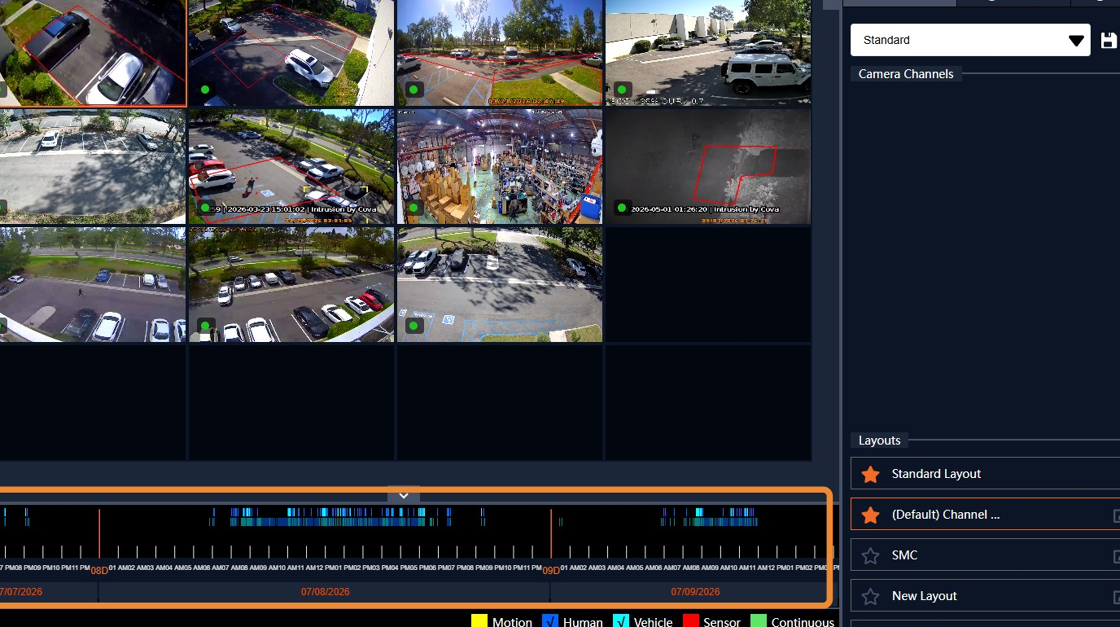Collapse the timeline with the chevron handle

[404, 496]
